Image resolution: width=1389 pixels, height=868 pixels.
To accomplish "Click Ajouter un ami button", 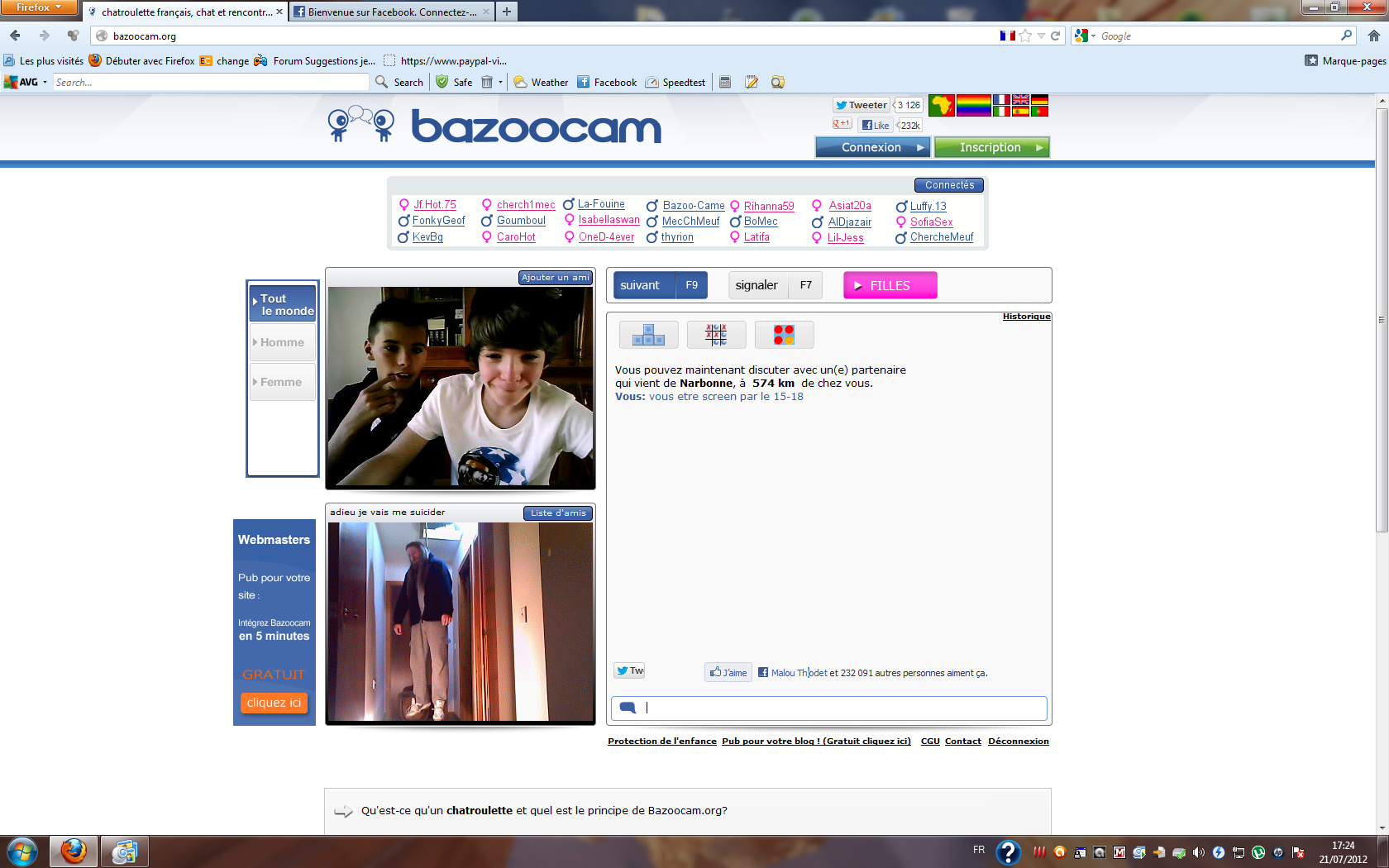I will [x=556, y=278].
